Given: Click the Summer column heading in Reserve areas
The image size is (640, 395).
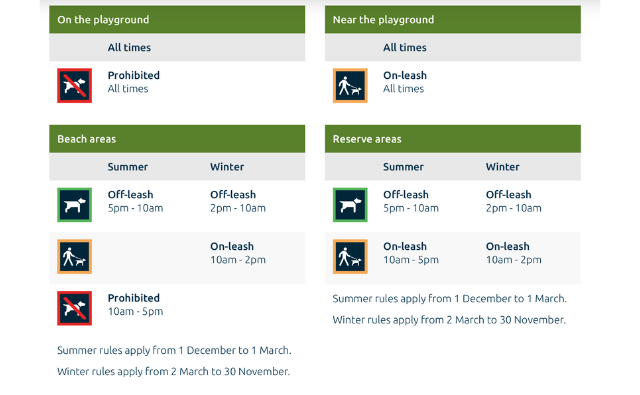Looking at the screenshot, I should tap(403, 167).
